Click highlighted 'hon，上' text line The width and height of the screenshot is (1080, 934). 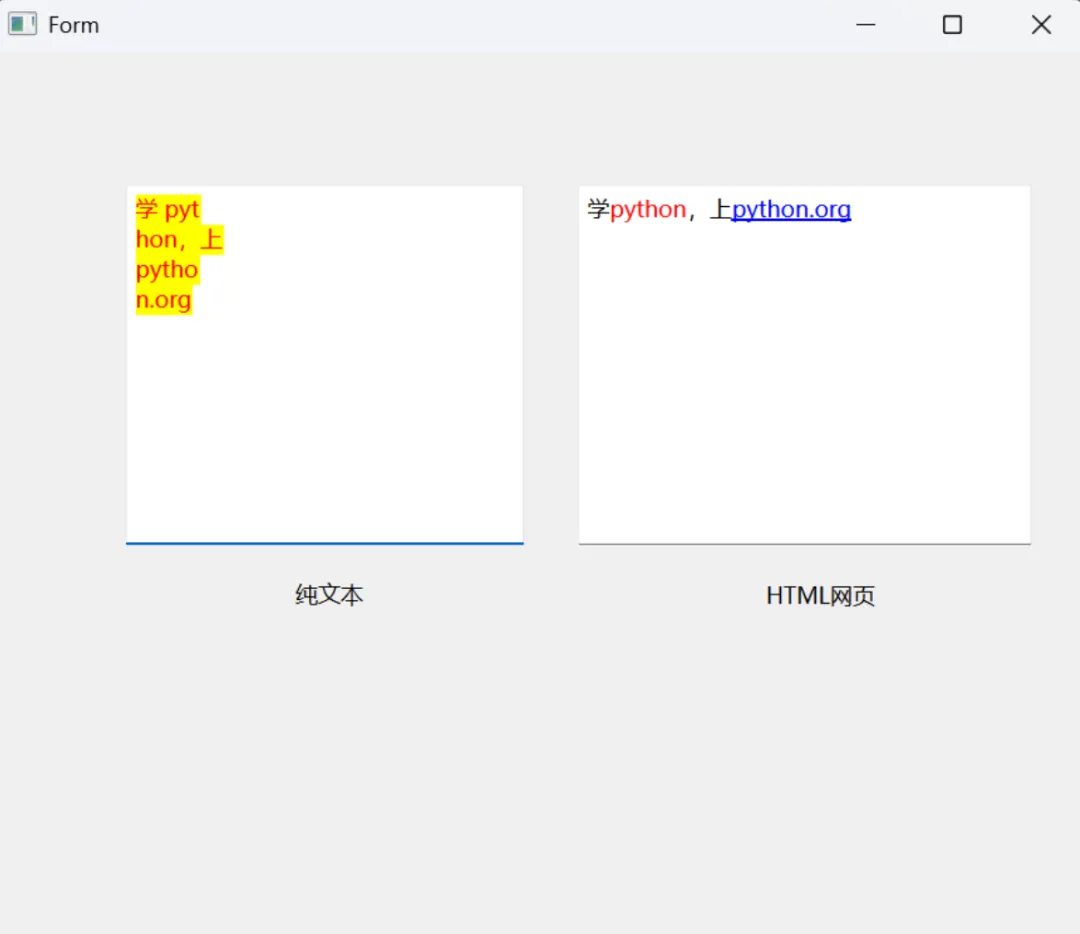pos(179,240)
